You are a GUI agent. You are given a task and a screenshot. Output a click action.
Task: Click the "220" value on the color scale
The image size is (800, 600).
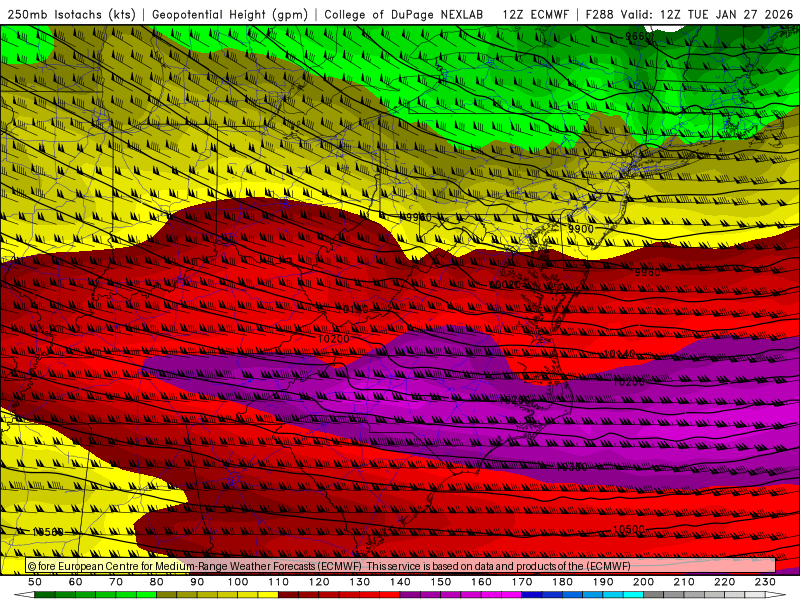click(724, 582)
